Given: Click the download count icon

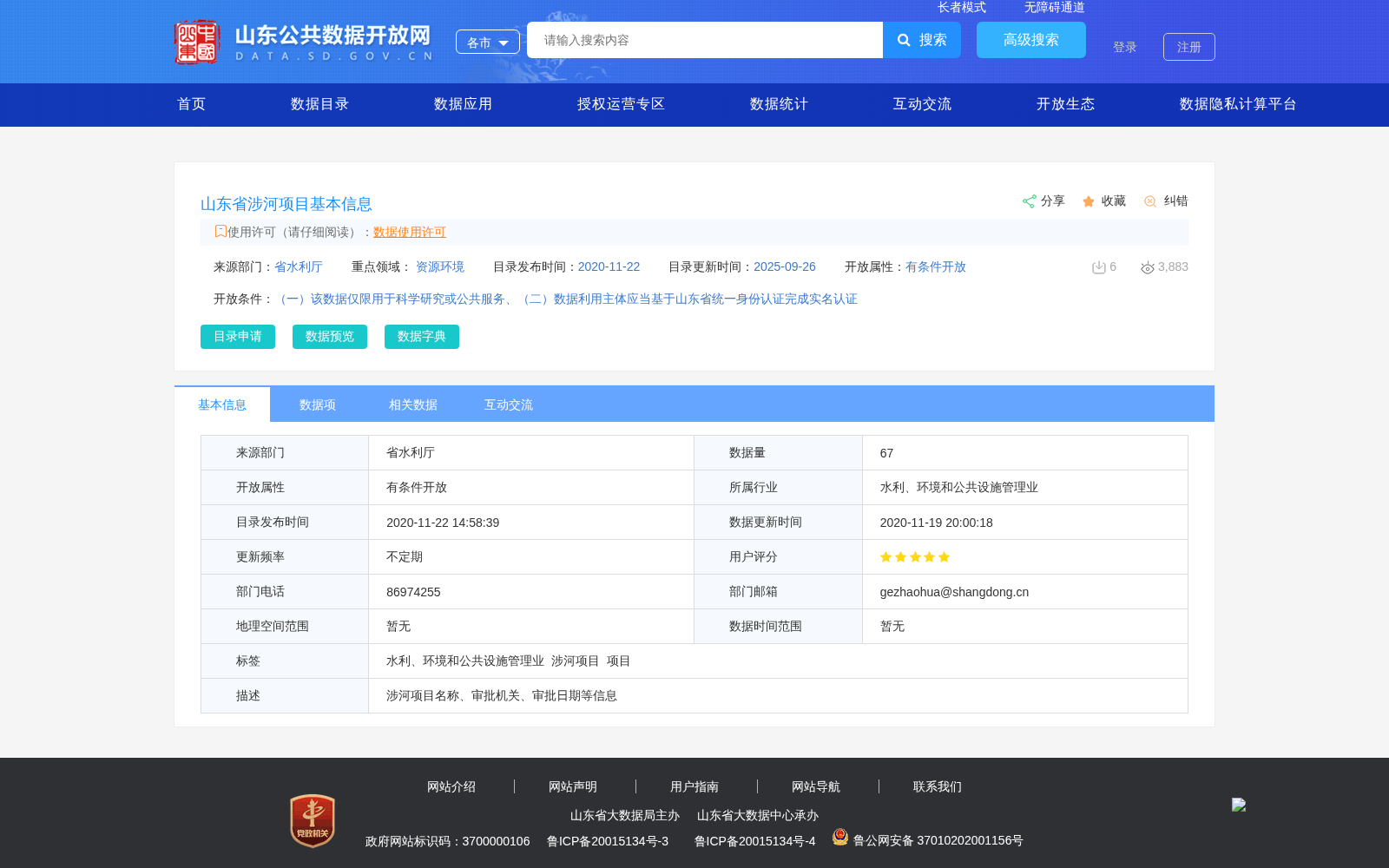Looking at the screenshot, I should pyautogui.click(x=1098, y=267).
